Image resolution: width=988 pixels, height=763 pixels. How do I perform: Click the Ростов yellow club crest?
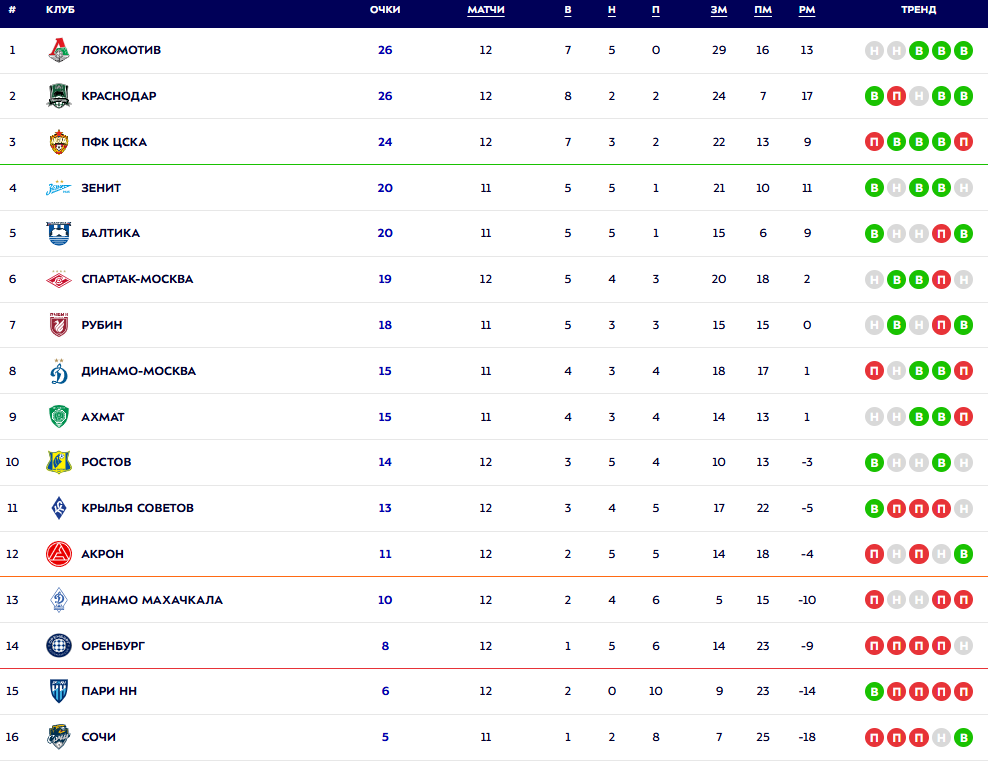[x=60, y=462]
